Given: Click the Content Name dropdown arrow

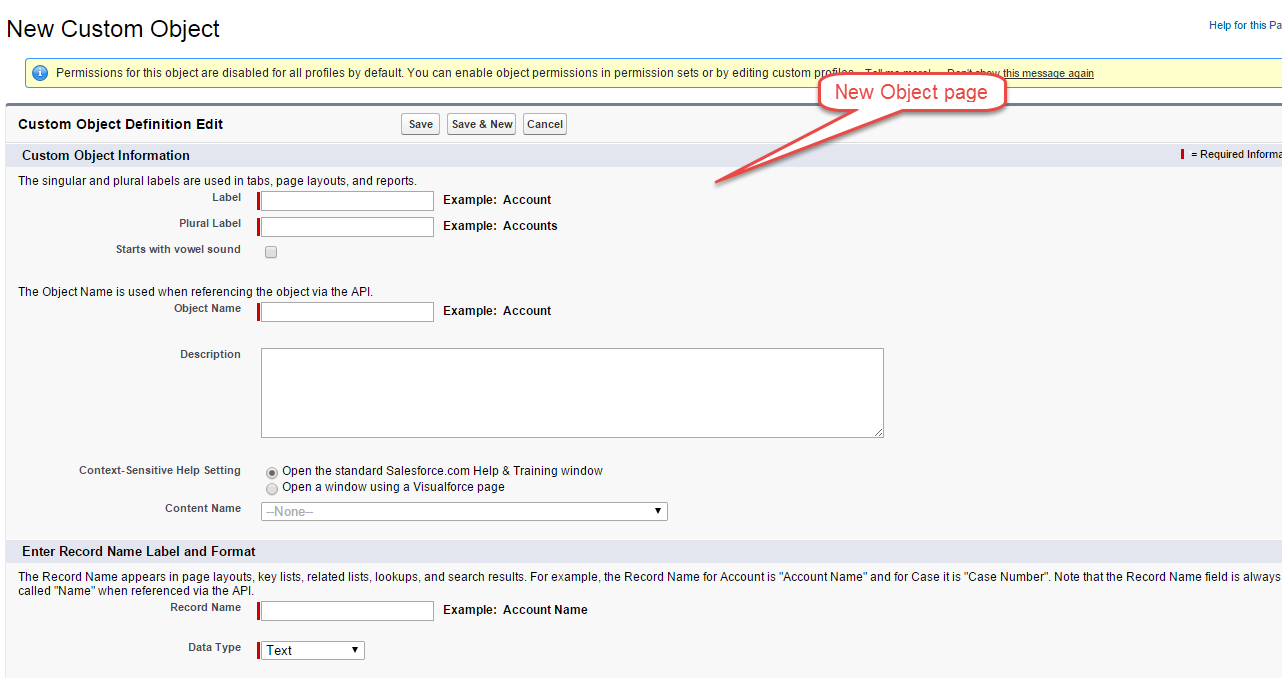Looking at the screenshot, I should click(657, 511).
